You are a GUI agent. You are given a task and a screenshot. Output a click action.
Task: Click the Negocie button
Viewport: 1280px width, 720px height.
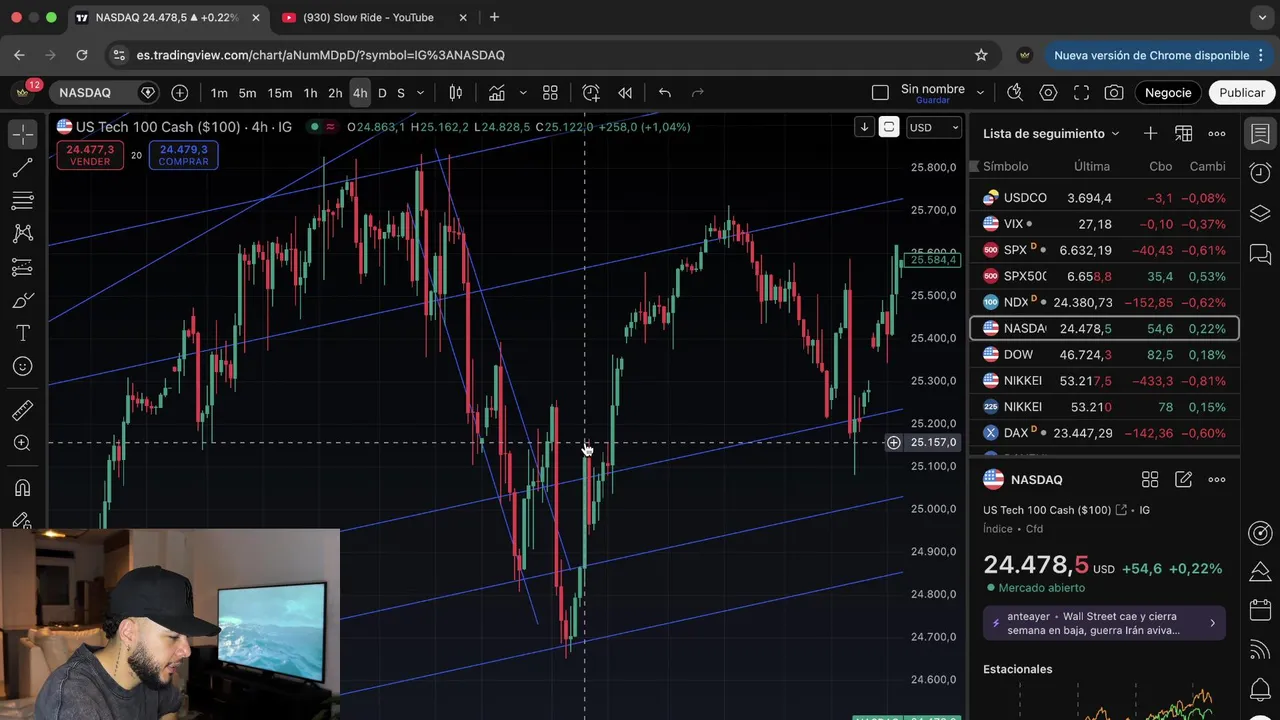click(1168, 93)
